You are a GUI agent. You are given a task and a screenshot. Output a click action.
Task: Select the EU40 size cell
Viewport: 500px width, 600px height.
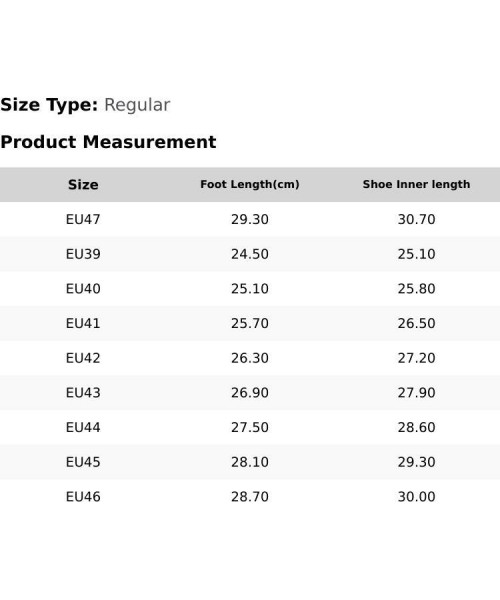(83, 289)
